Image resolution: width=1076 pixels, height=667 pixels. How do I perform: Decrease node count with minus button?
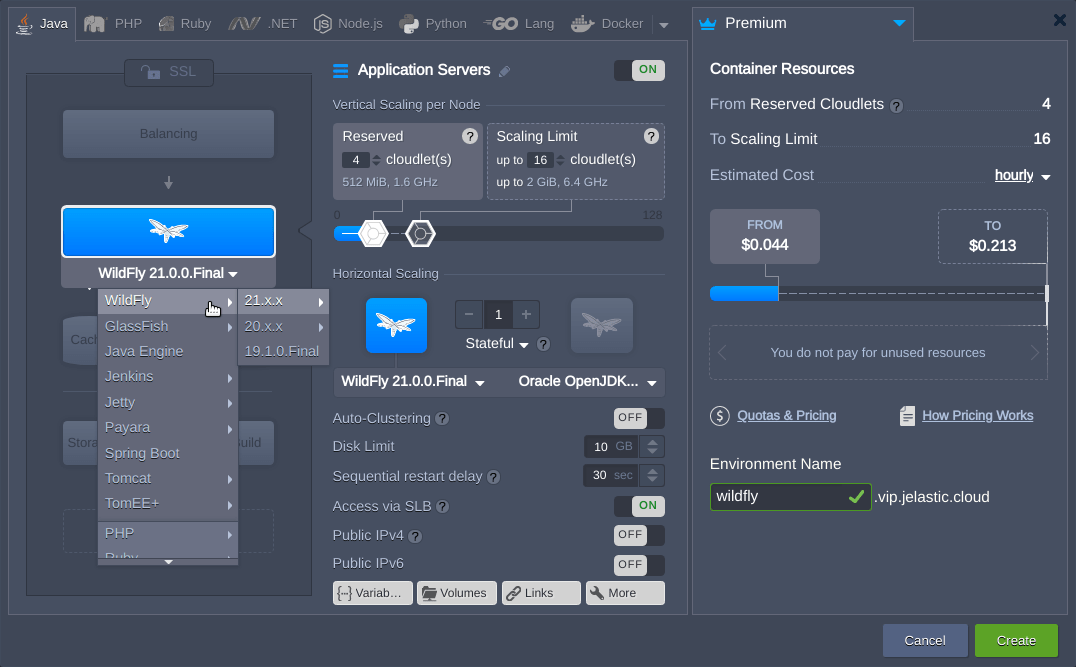coord(469,314)
